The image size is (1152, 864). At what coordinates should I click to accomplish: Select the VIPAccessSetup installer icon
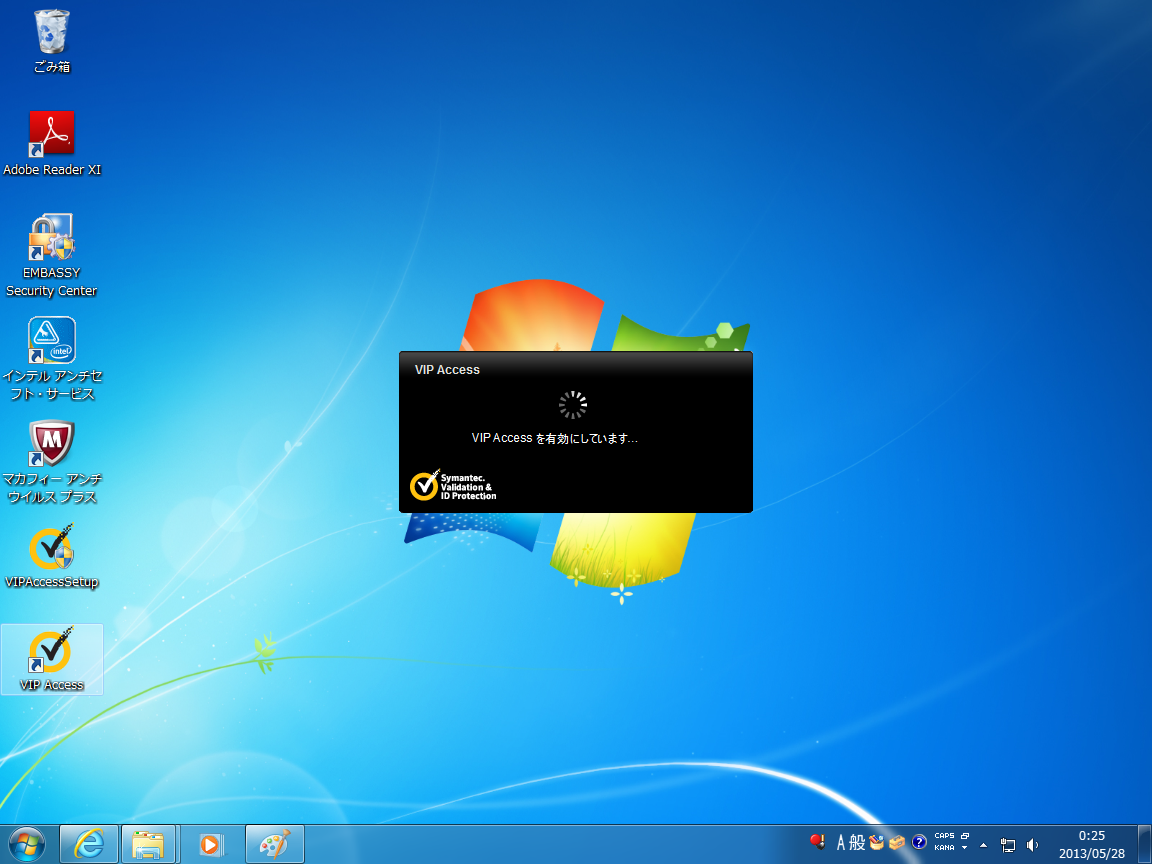[x=51, y=547]
